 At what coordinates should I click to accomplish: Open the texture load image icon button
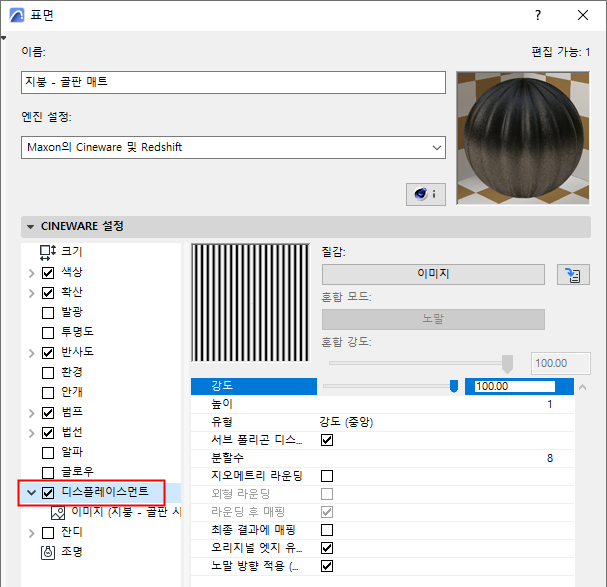click(x=573, y=275)
